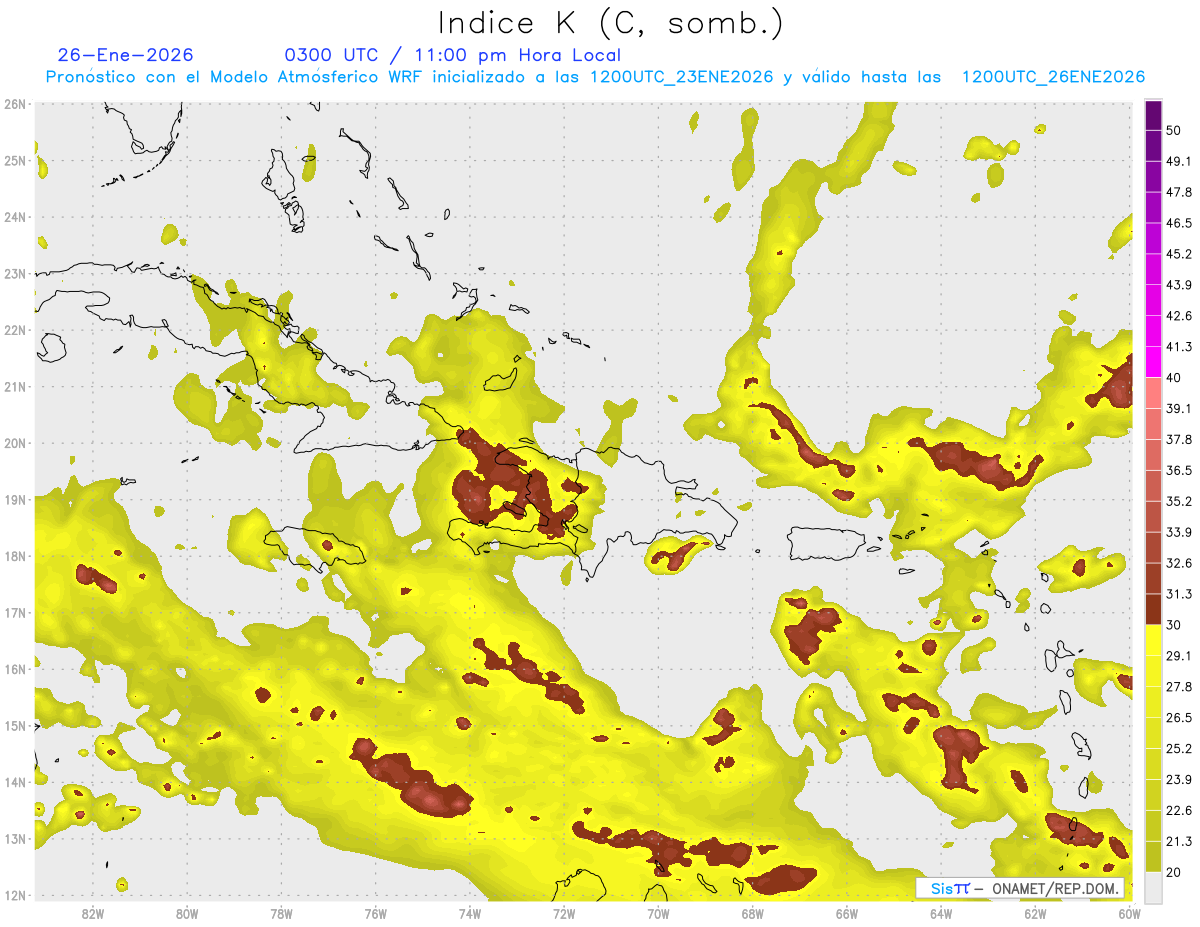
Task: Click longitude label '62W'
Action: 1035,913
